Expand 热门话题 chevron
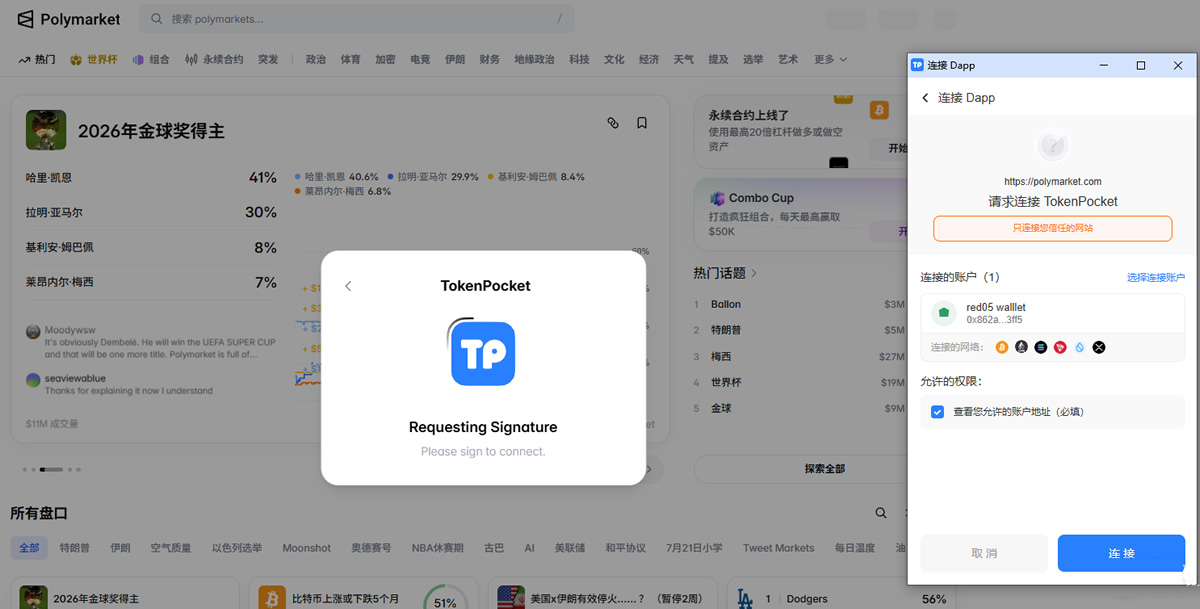Screen dimensions: 1200x609 coord(754,273)
